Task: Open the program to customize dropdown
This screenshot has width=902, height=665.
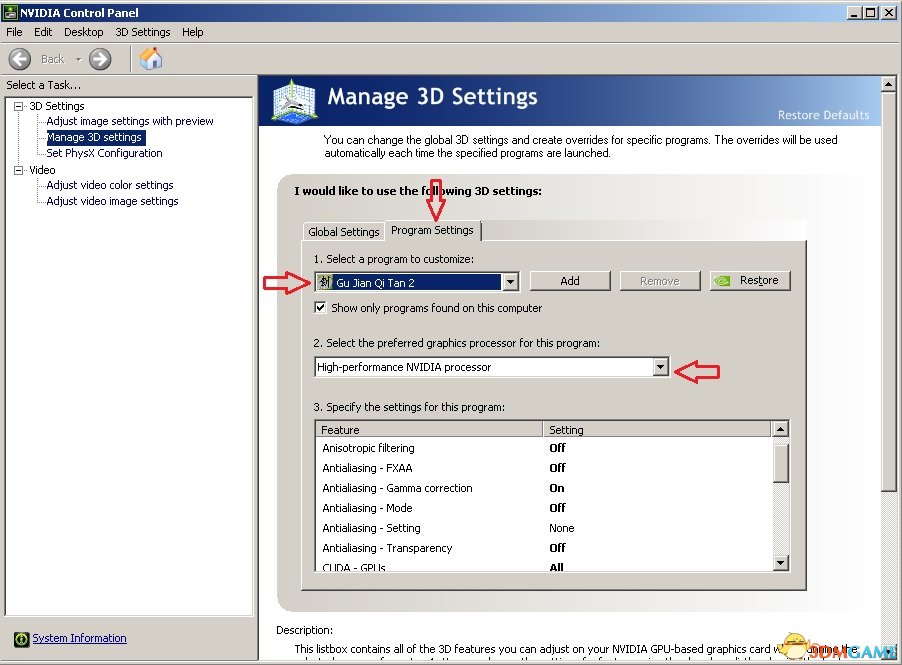Action: point(510,282)
